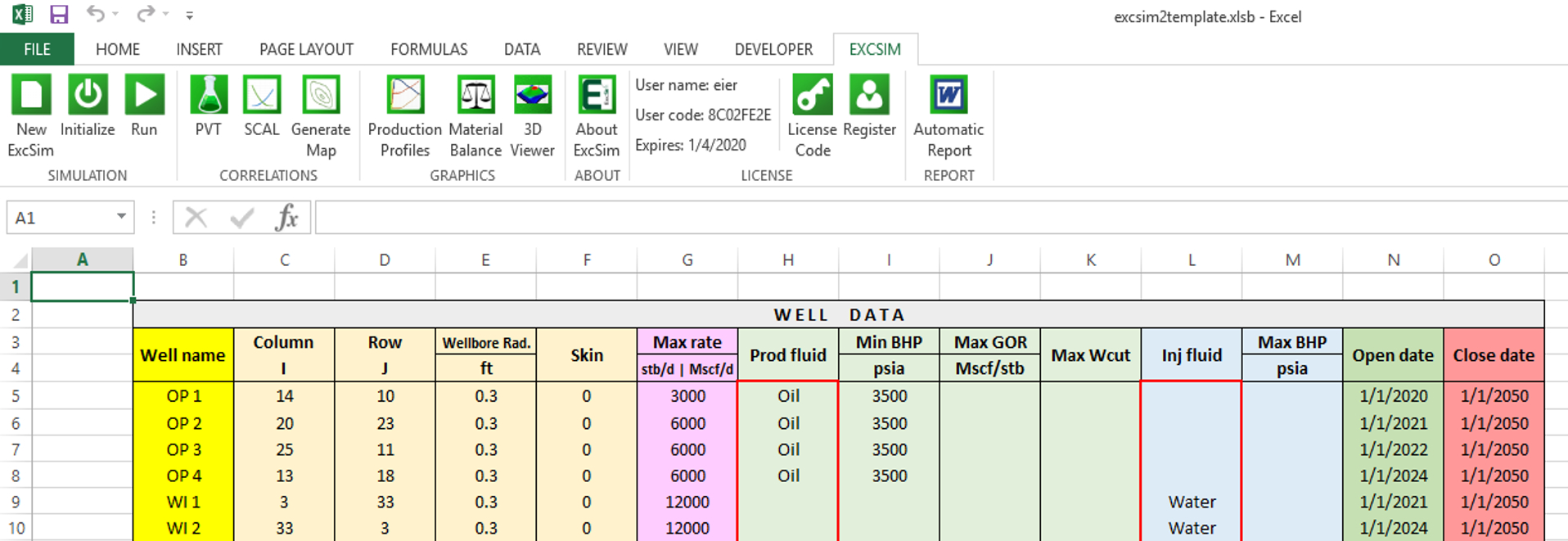Switch to the PAGE LAYOUT tab
1568x541 pixels.
pos(306,49)
